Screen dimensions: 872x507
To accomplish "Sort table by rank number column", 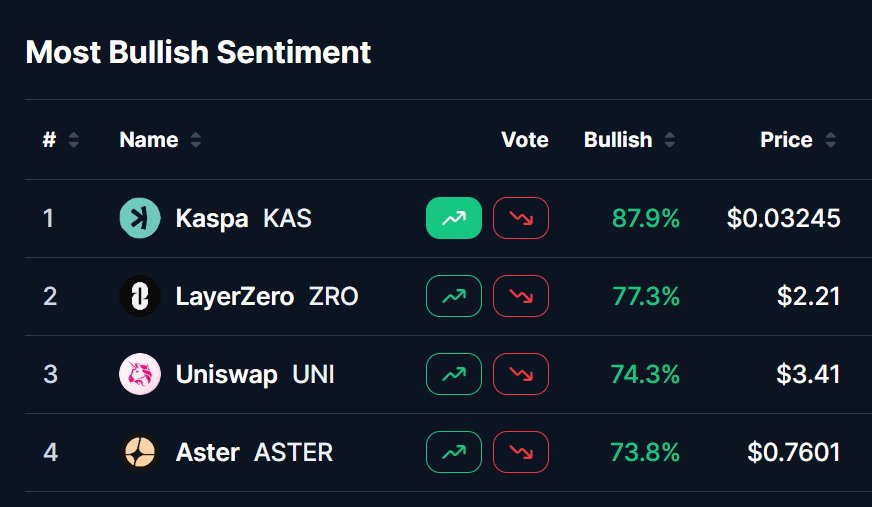I will coord(60,140).
